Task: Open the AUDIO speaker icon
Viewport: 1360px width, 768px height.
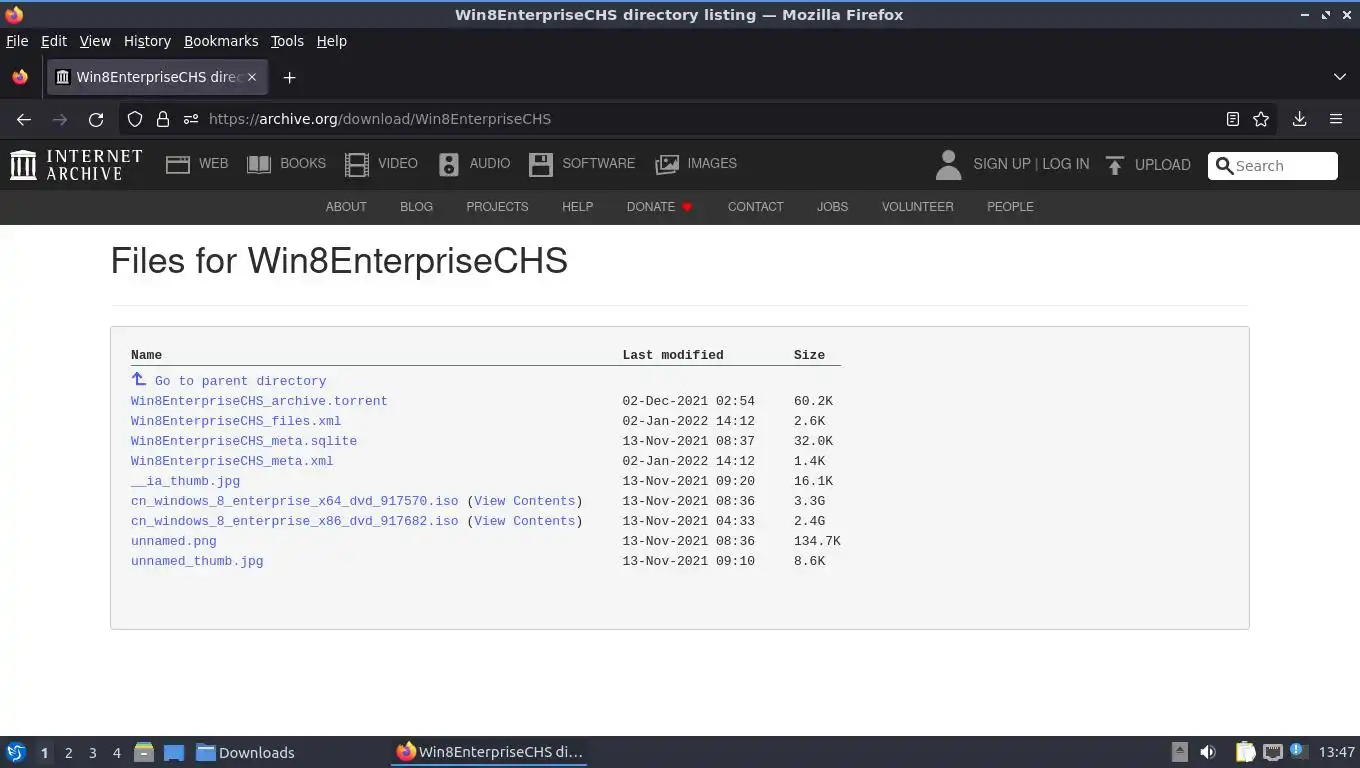Action: tap(449, 164)
